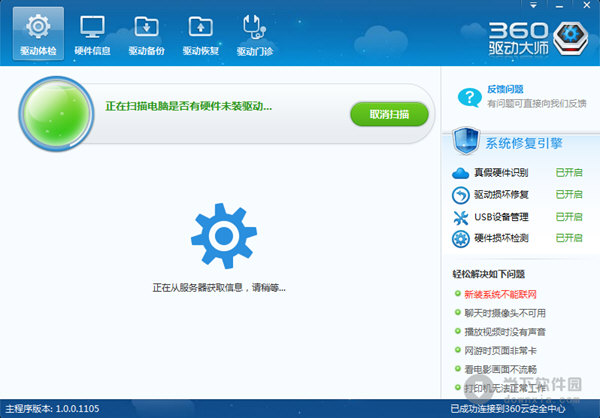Screen dimensions: 600x418
Task: Click the 360驱动大师 logo icon
Action: pyautogui.click(x=571, y=38)
